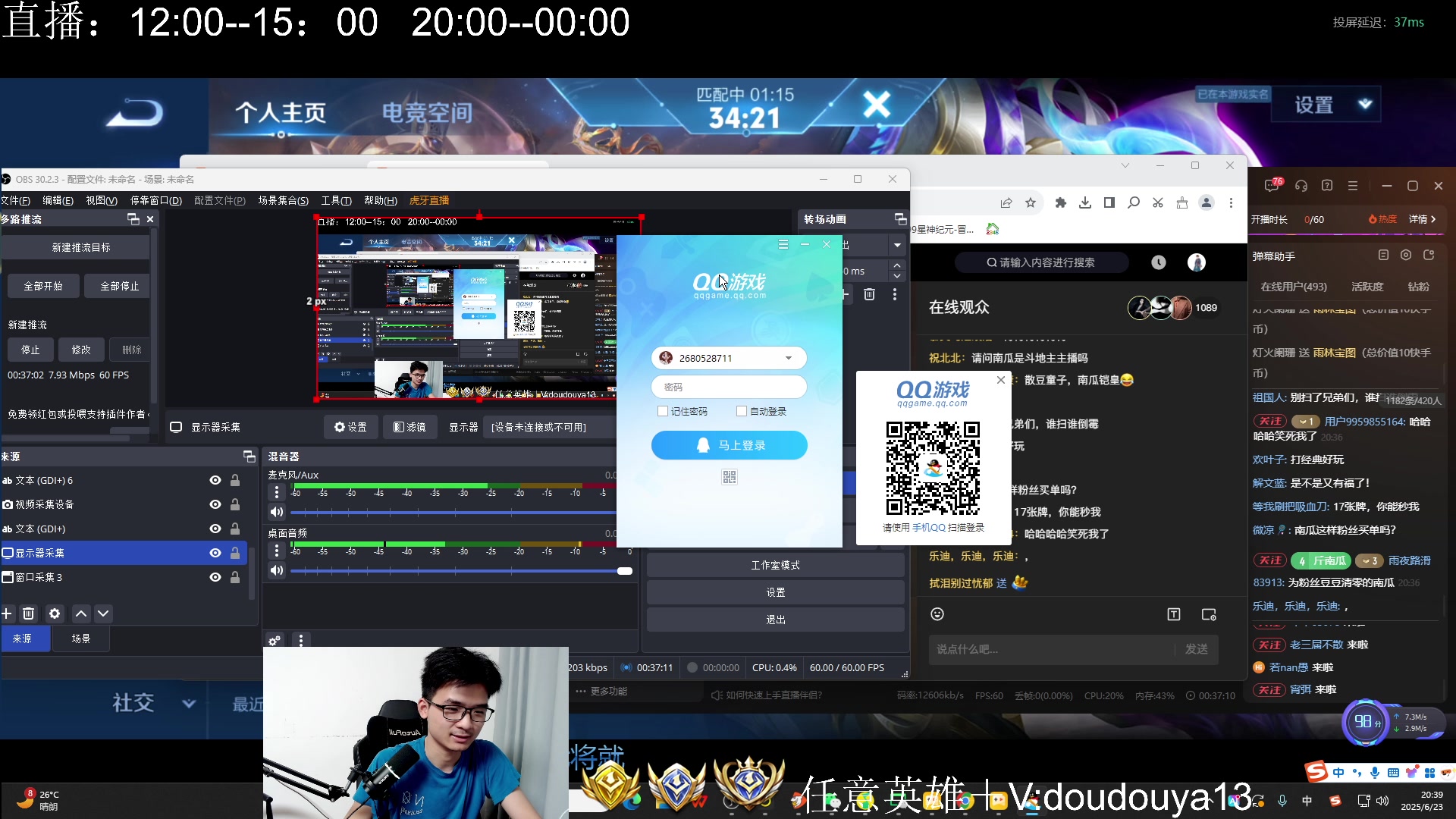Open OBS 工具(T) menu
The width and height of the screenshot is (1456, 819).
coord(336,200)
